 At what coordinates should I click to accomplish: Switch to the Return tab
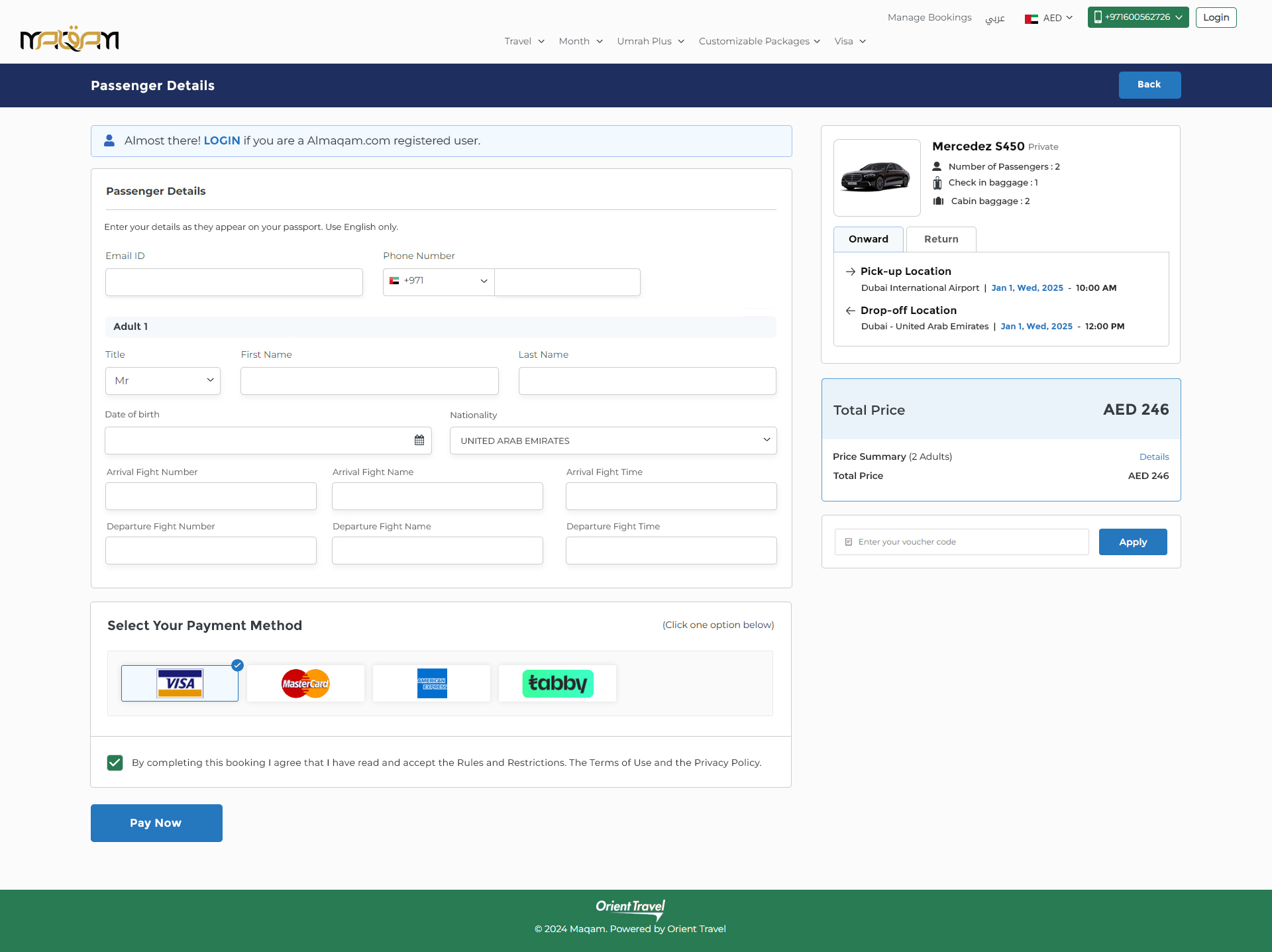point(941,239)
